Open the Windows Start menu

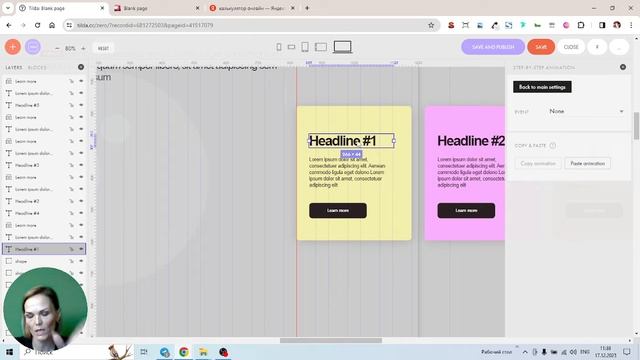(x=9, y=352)
